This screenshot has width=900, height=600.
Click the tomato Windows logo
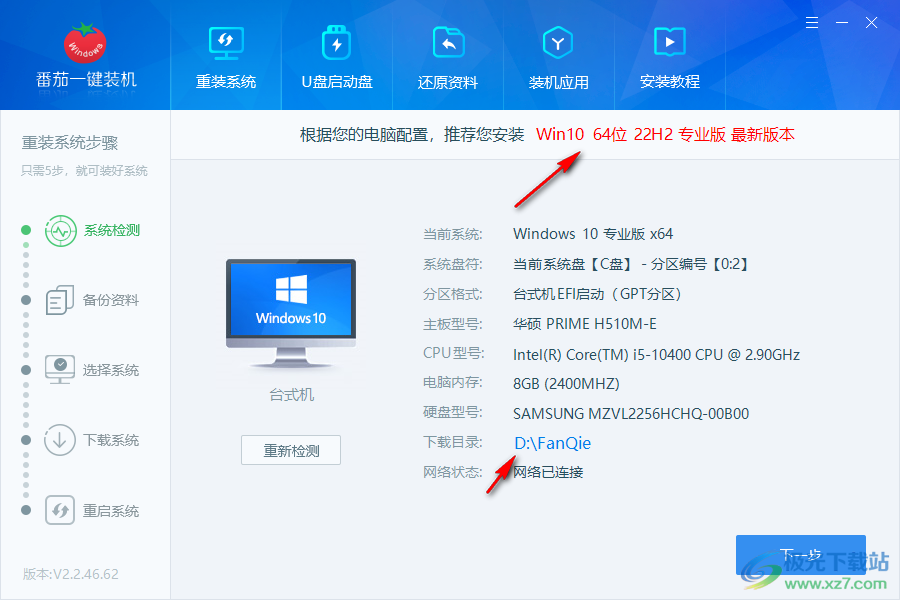[x=85, y=43]
